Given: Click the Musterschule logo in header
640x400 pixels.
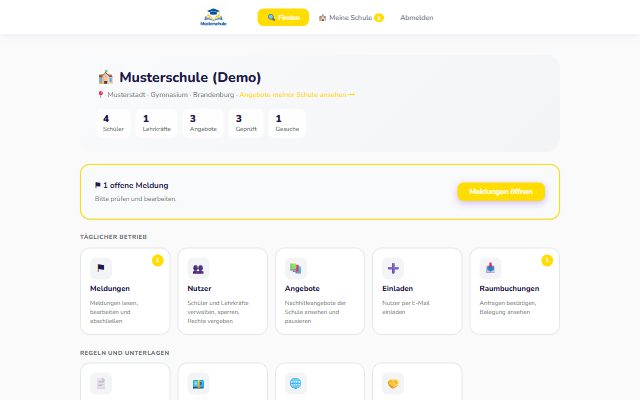Looking at the screenshot, I should pos(213,17).
